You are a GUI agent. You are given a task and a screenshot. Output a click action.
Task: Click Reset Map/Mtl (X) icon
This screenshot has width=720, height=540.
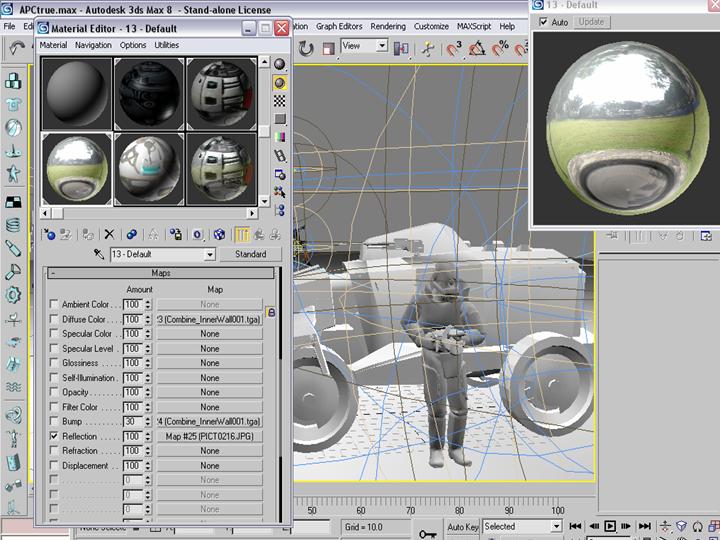[109, 234]
